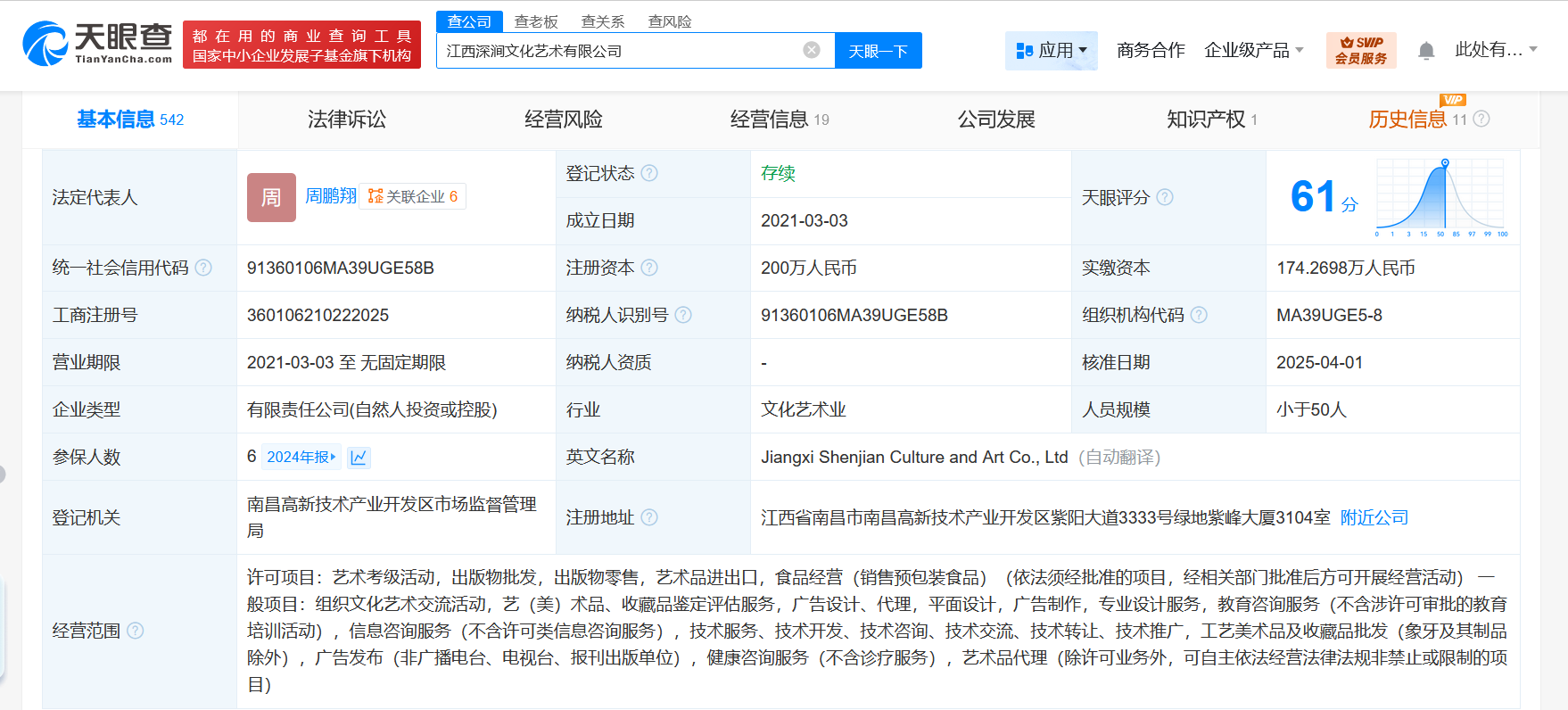This screenshot has width=1568, height=710.
Task: Open legal representative 周鹏翔 link
Action: (331, 196)
